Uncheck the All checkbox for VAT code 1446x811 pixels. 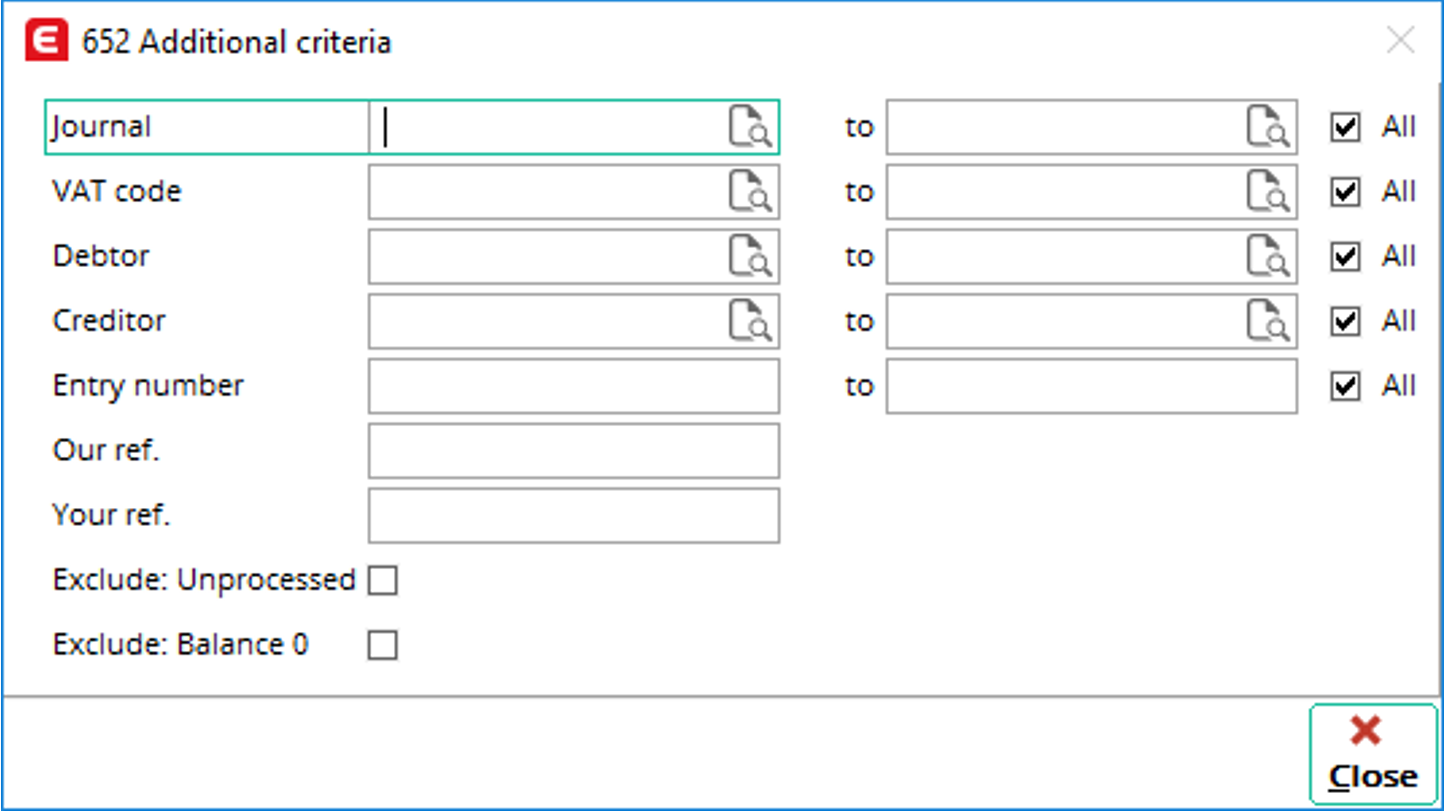(1345, 192)
